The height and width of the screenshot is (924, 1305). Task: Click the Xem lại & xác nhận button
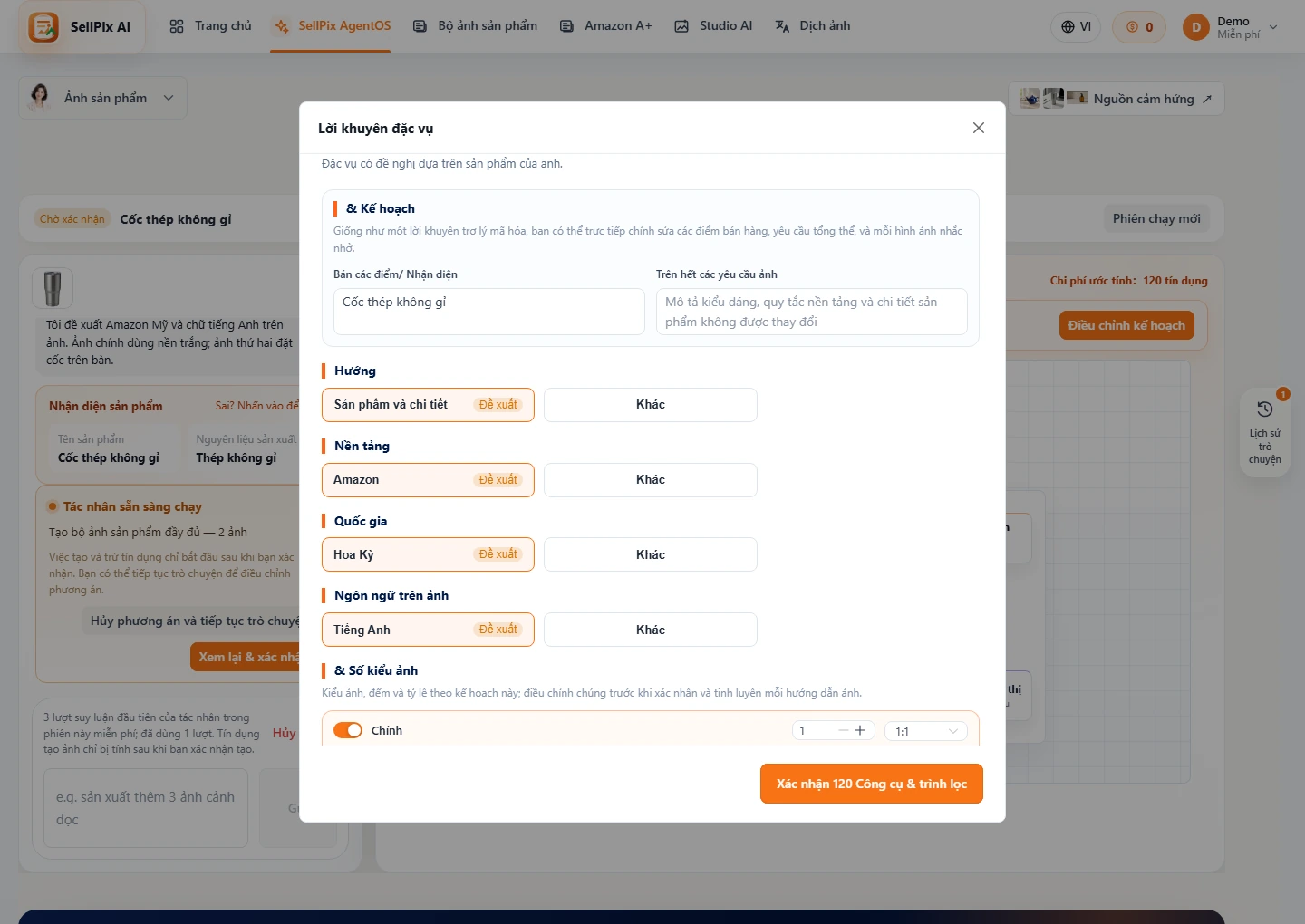[246, 657]
